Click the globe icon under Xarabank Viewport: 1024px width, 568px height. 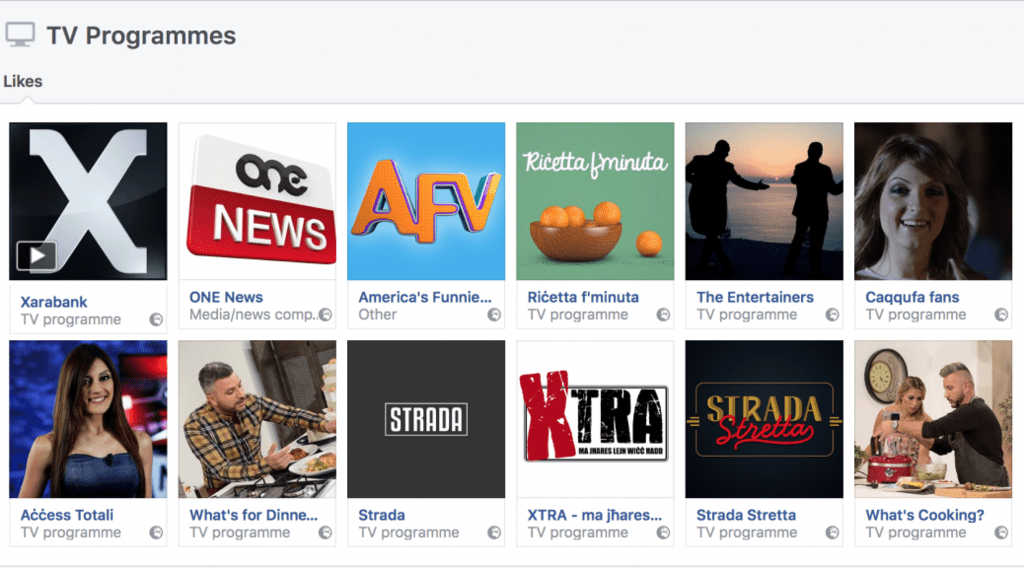pyautogui.click(x=156, y=320)
